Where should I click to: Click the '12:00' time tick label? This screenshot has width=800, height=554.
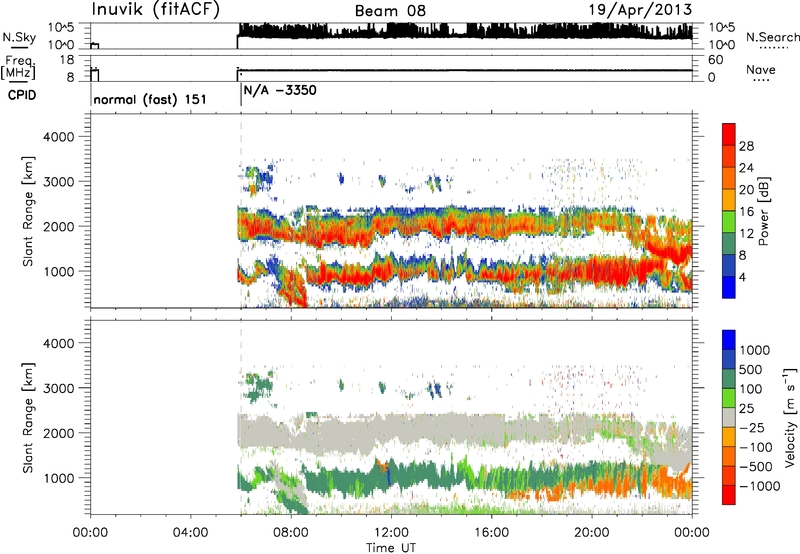click(391, 533)
